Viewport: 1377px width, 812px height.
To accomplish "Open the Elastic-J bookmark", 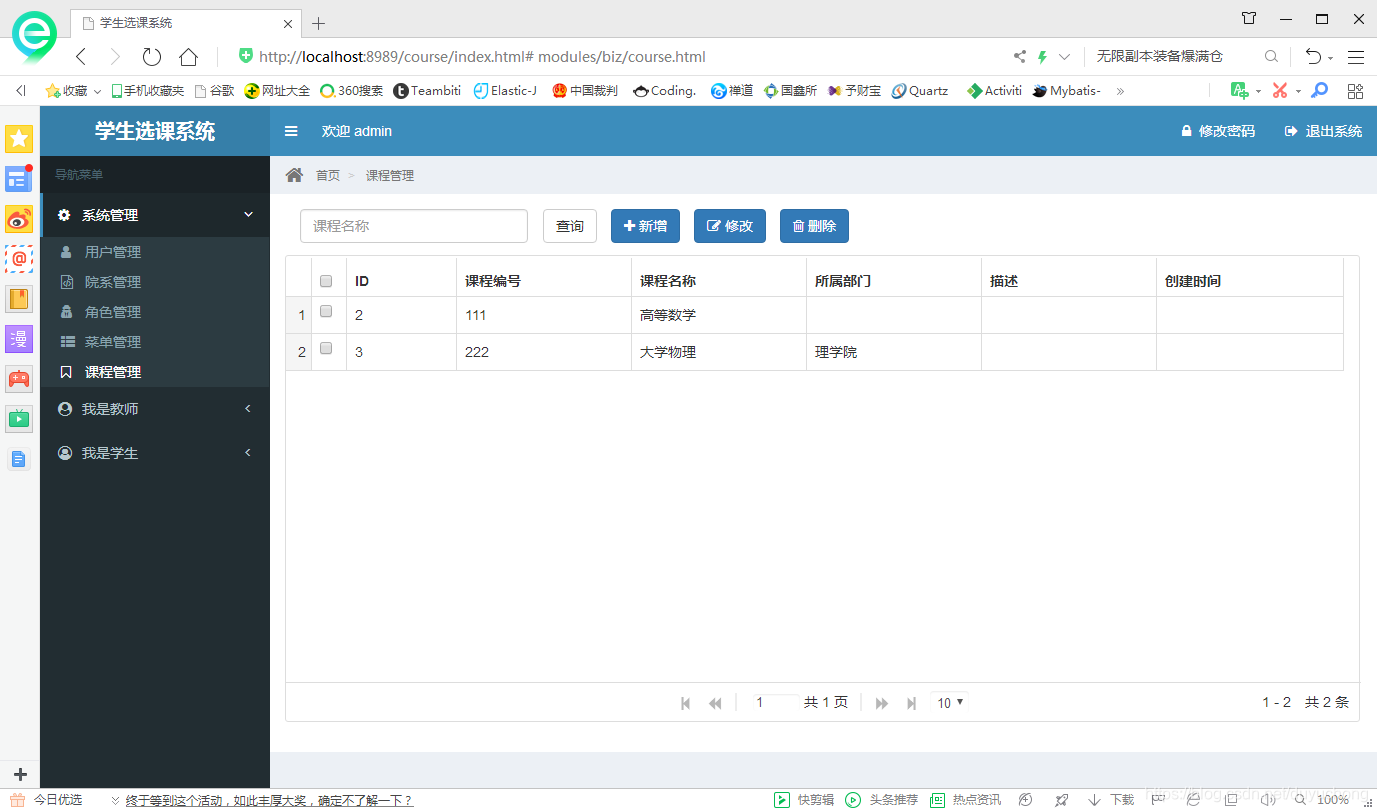I will [x=505, y=90].
